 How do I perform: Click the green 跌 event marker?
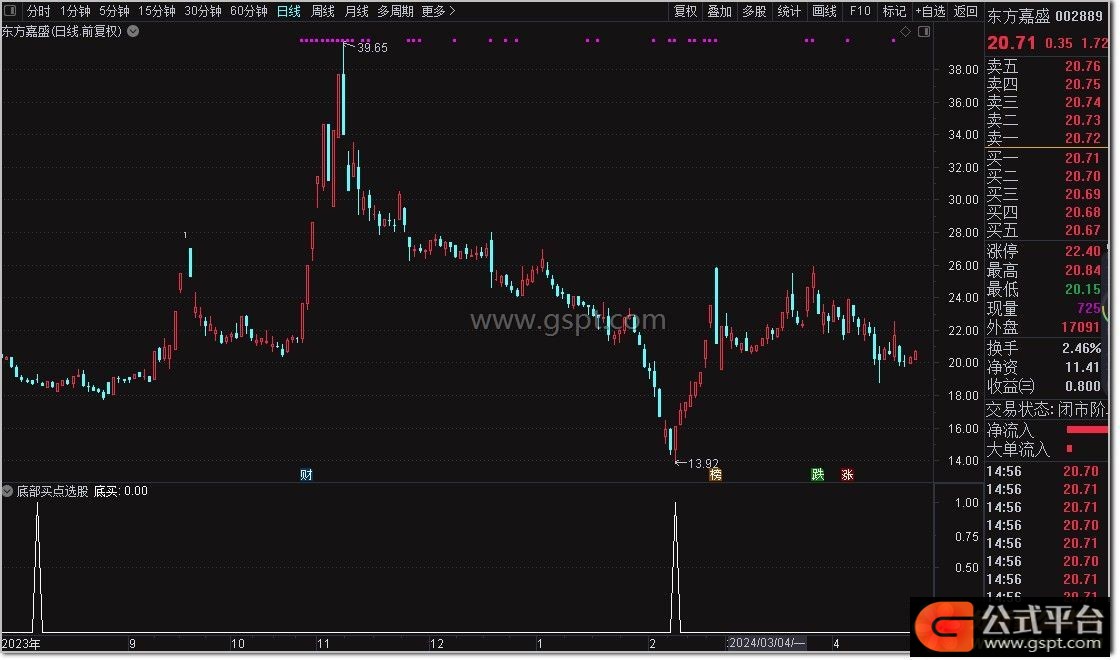click(x=817, y=474)
